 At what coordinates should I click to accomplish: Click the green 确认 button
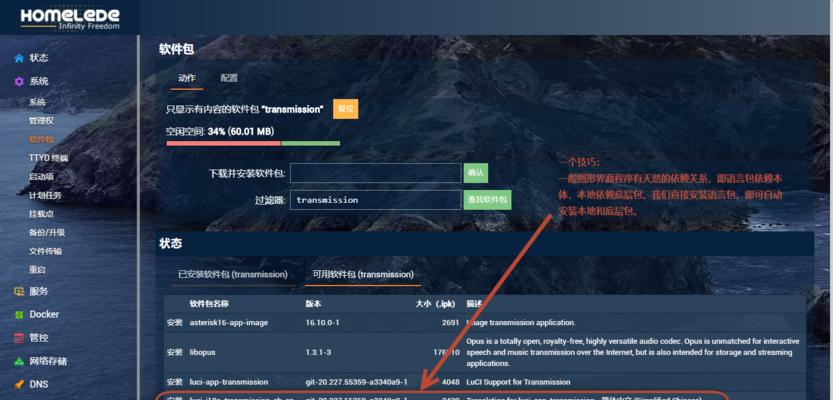point(475,173)
